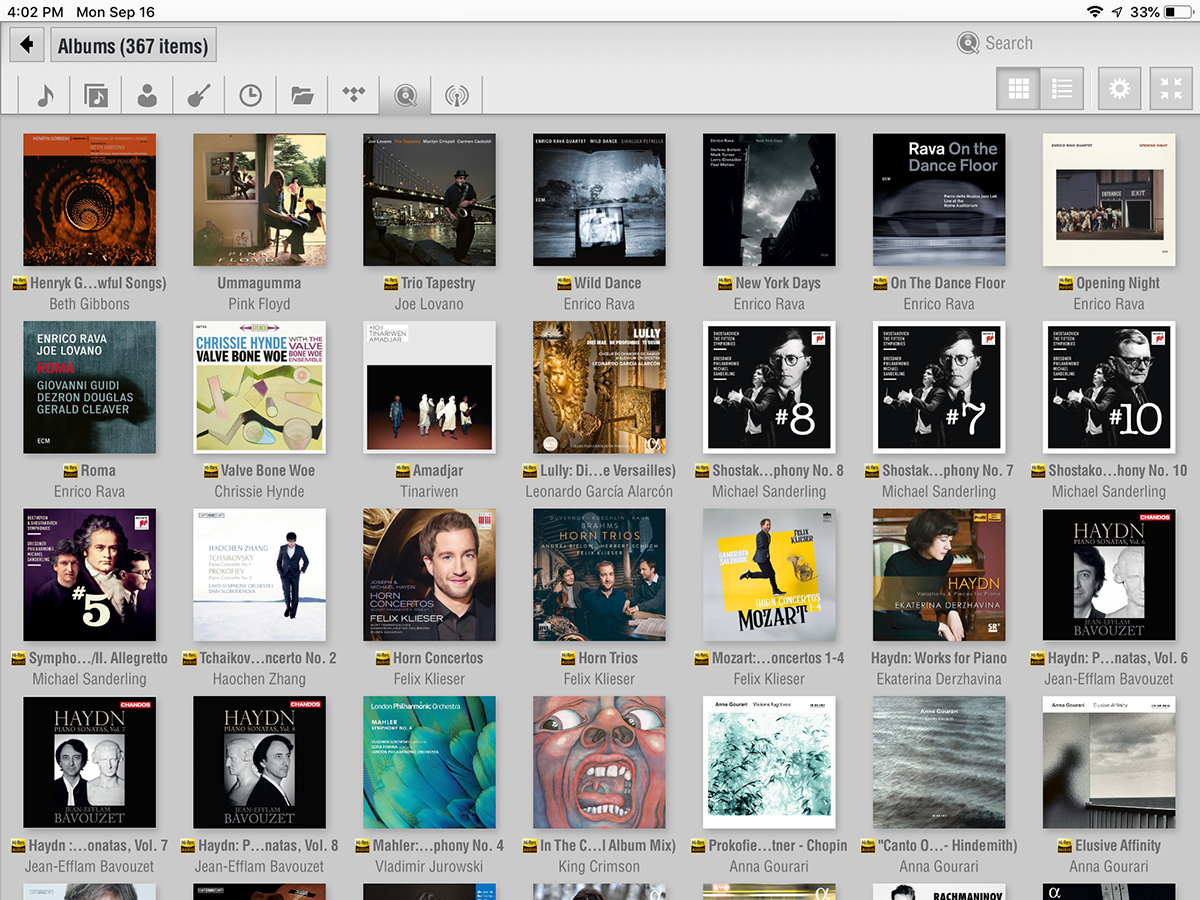The image size is (1200, 900).
Task: Tap the back arrow button
Action: click(x=27, y=45)
